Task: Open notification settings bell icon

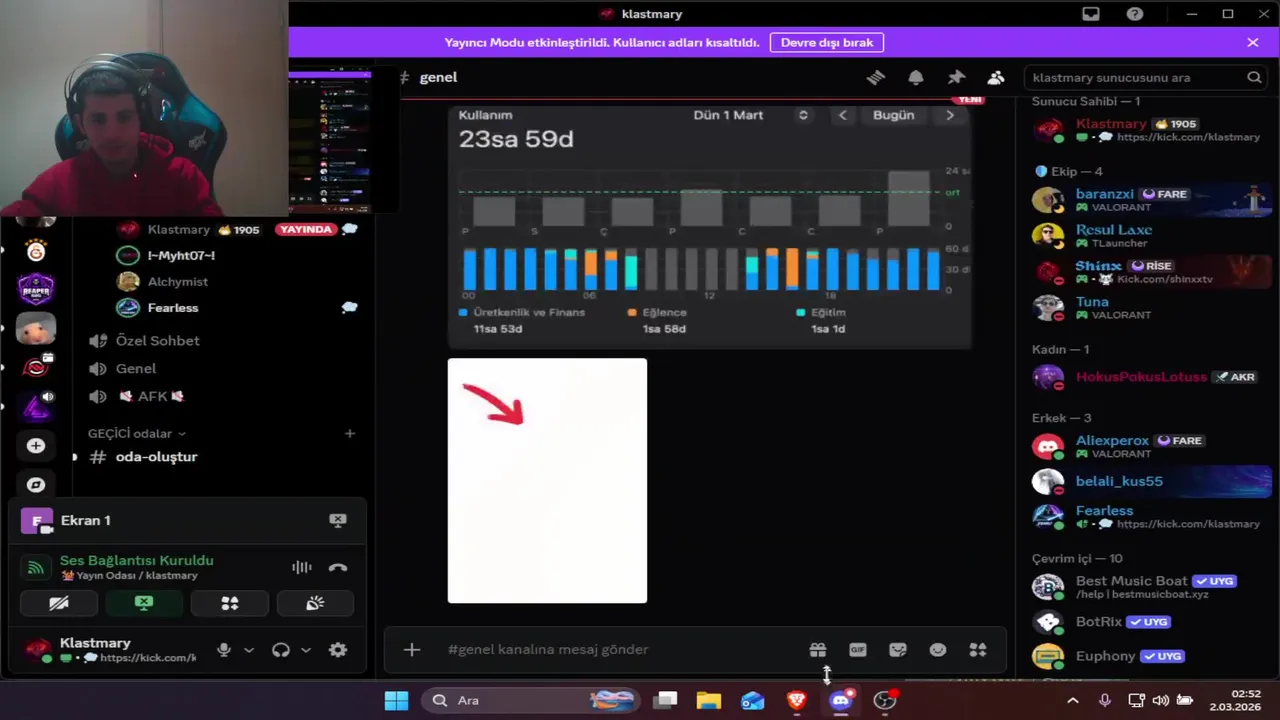Action: 916,77
